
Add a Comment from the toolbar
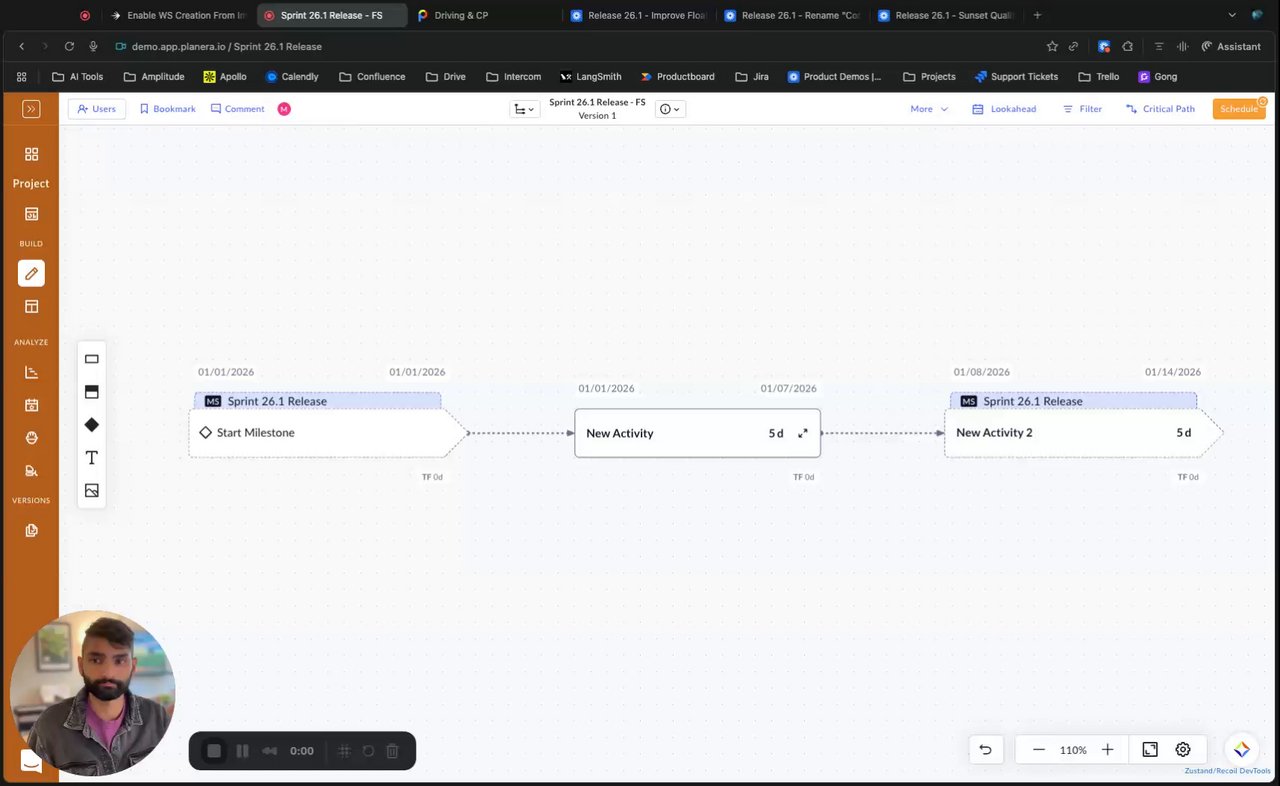238,109
